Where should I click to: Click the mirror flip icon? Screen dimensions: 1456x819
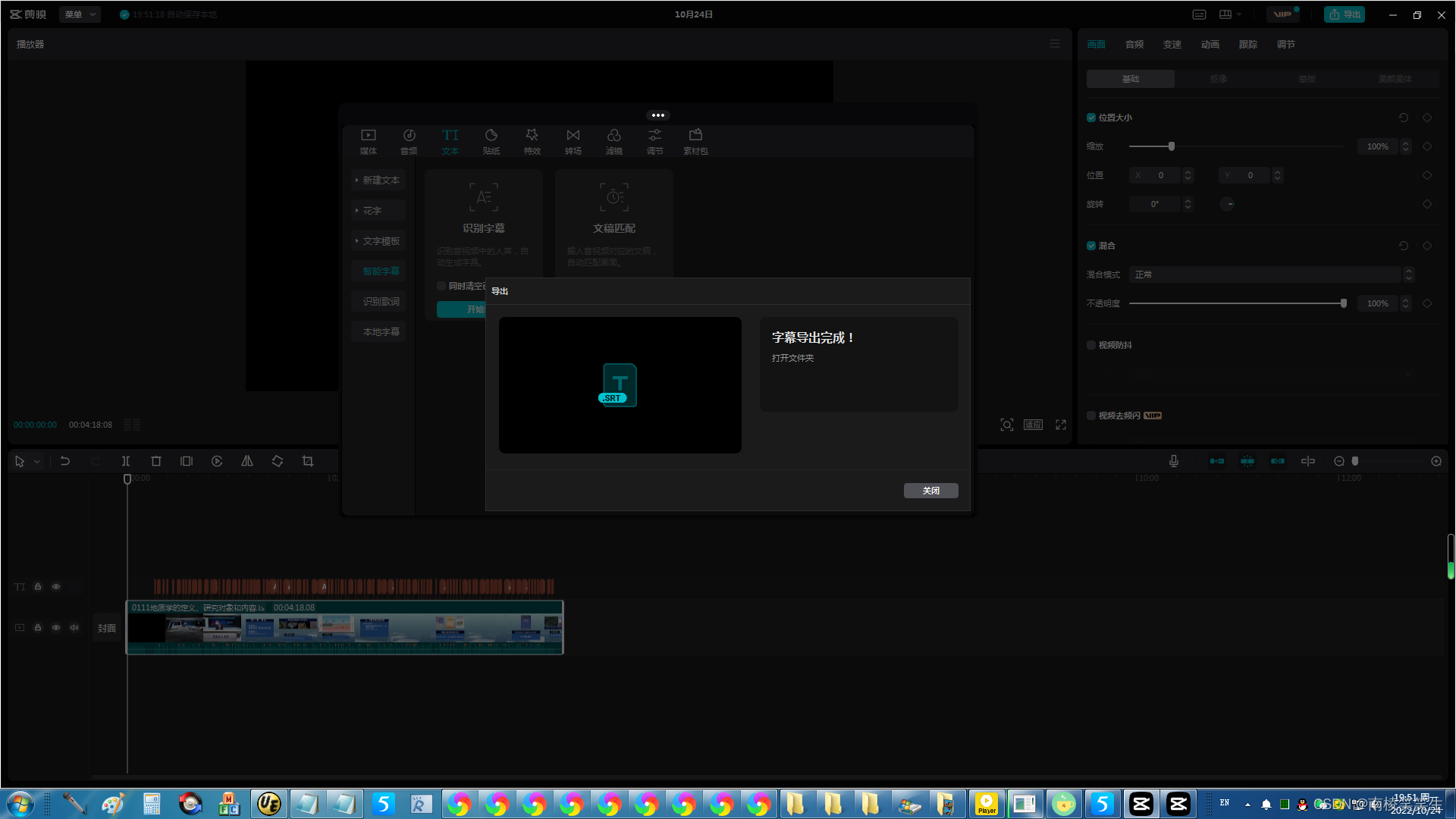pyautogui.click(x=247, y=461)
